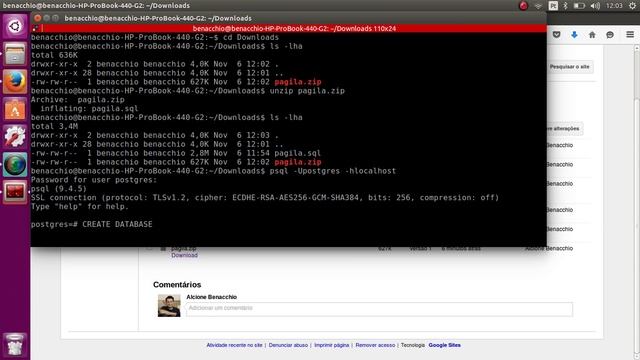Click the 'psql (9.4.5)' terminal line
The width and height of the screenshot is (640, 360).
click(59, 189)
